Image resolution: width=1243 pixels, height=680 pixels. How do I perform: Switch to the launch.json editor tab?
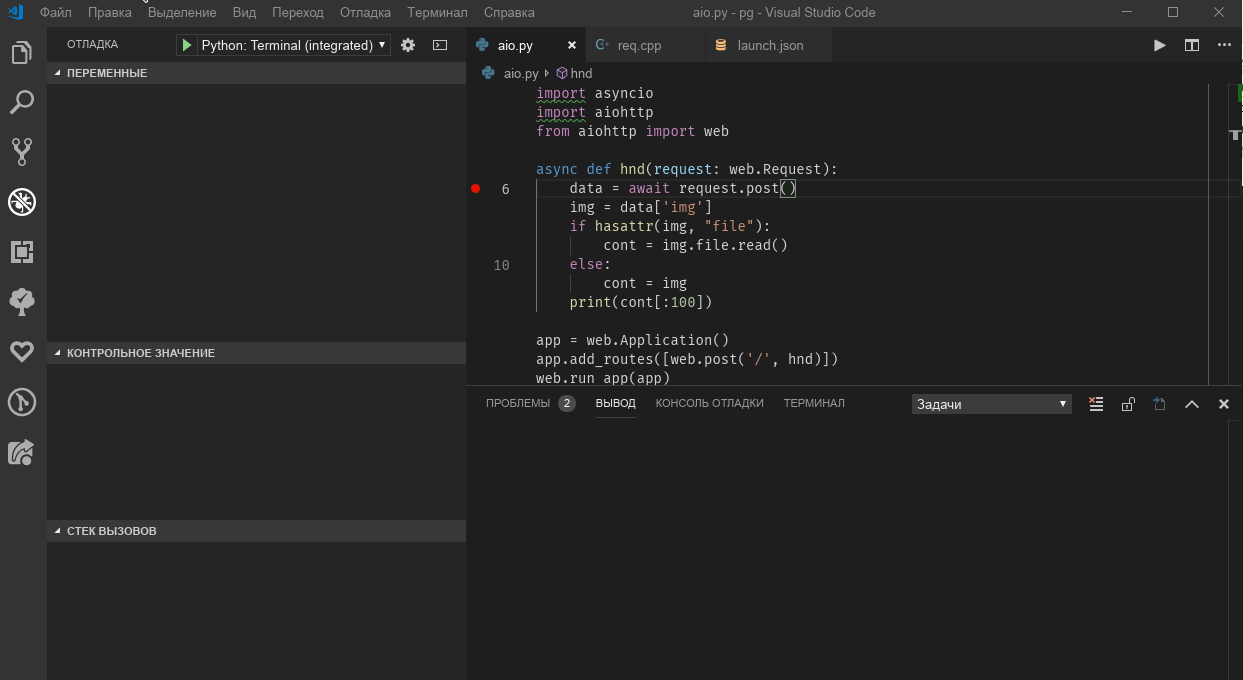(x=770, y=45)
